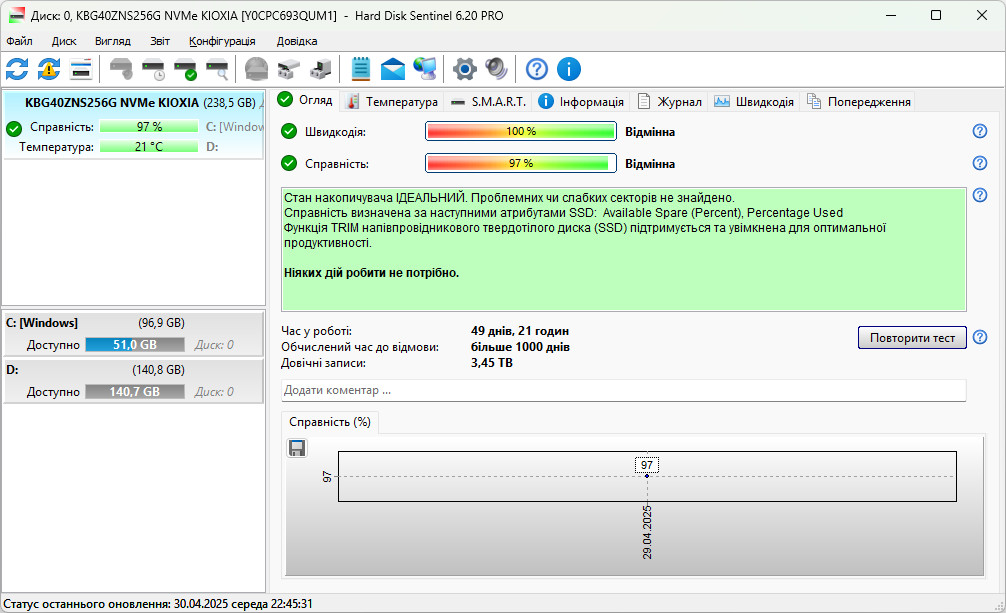Open settings via the gear icon

(465, 69)
